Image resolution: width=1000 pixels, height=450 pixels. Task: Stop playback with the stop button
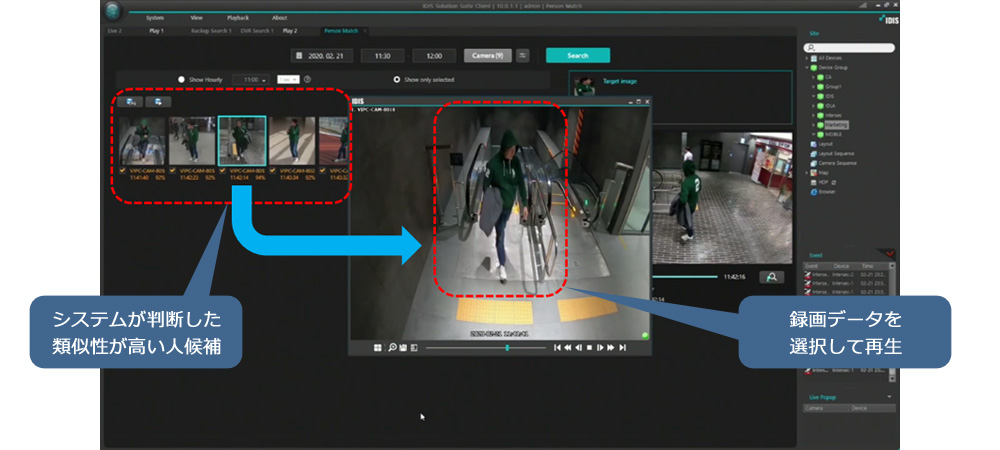(x=589, y=347)
